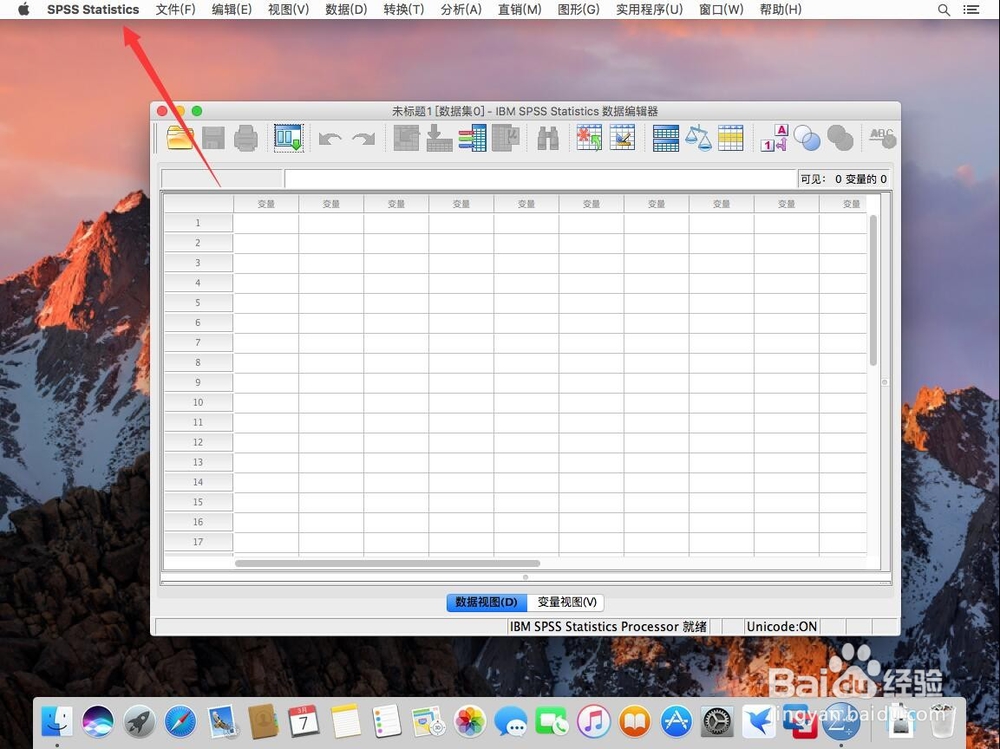The image size is (1000, 749).
Task: Click the 'Unicode:ON' status bar entry
Action: click(x=781, y=627)
